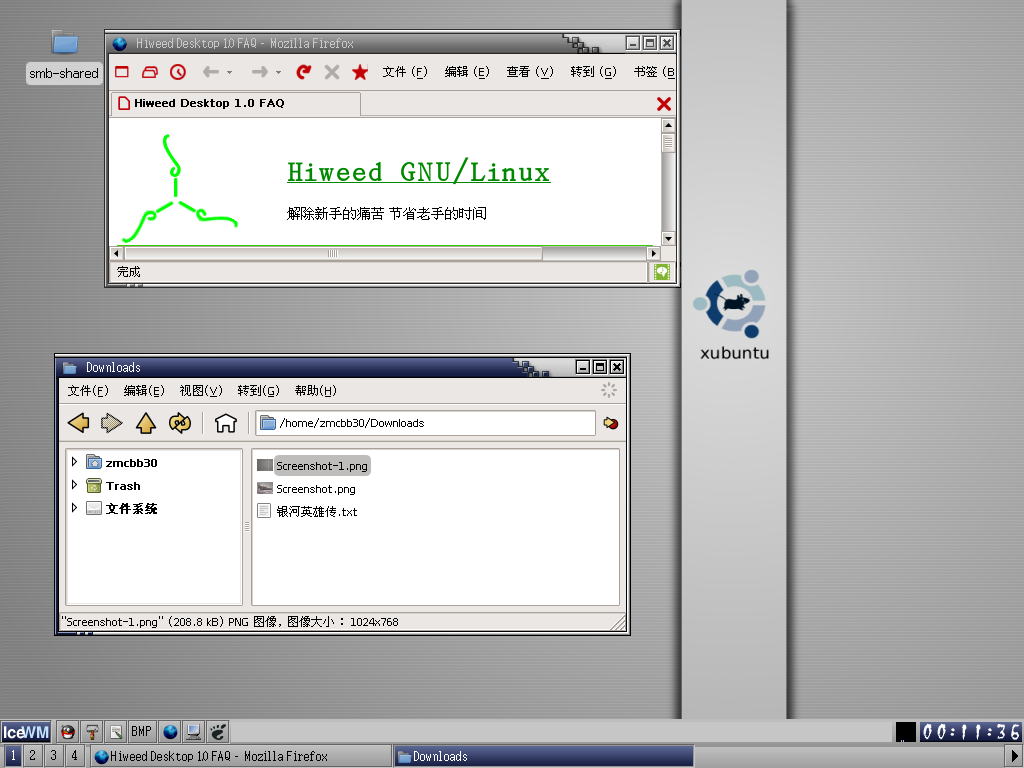Go back with Firefox left arrow
The height and width of the screenshot is (768, 1024).
[x=210, y=72]
